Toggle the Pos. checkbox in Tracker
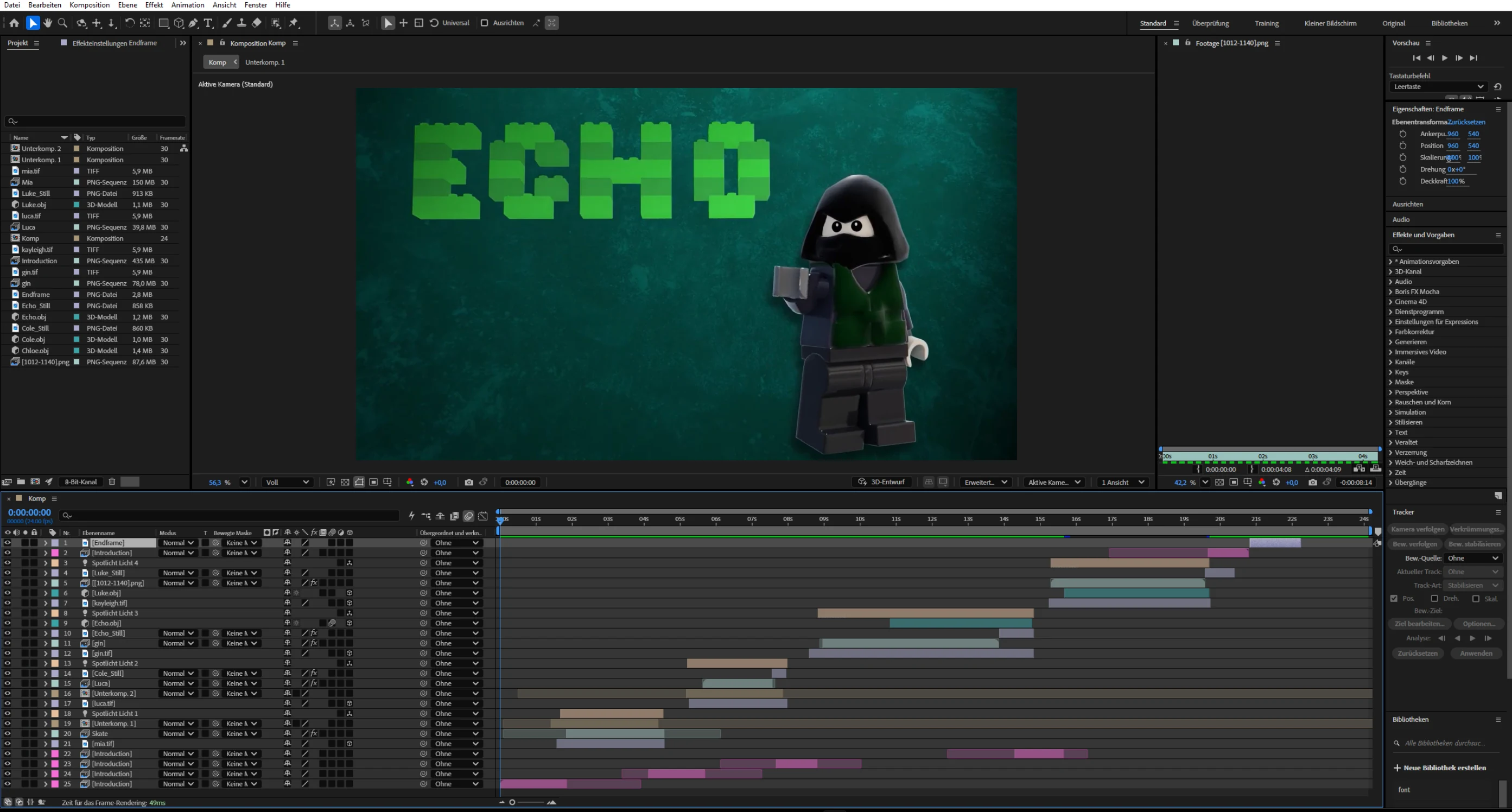Image resolution: width=1512 pixels, height=812 pixels. (x=1394, y=598)
